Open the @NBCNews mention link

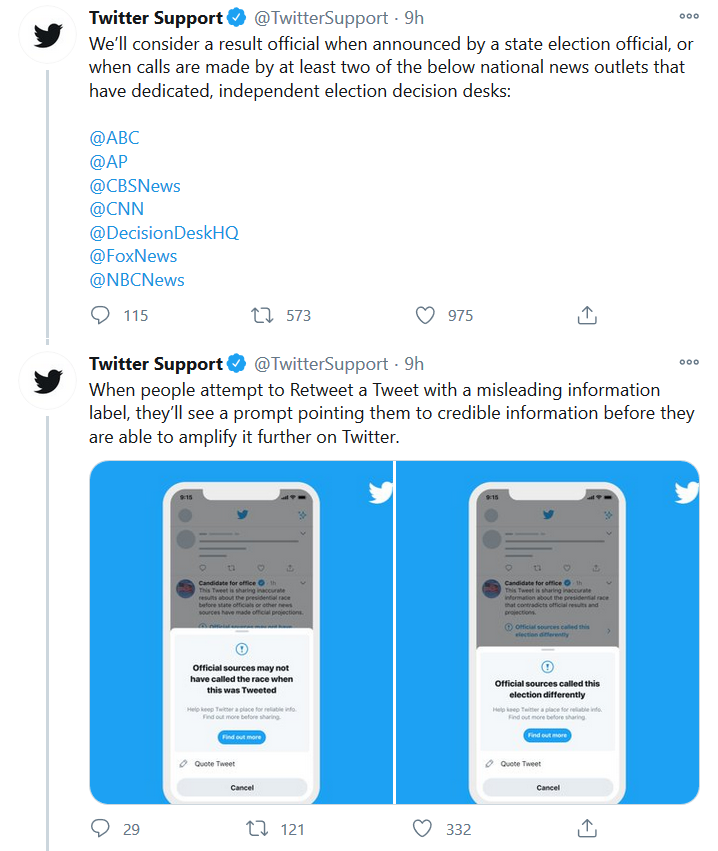pos(137,280)
